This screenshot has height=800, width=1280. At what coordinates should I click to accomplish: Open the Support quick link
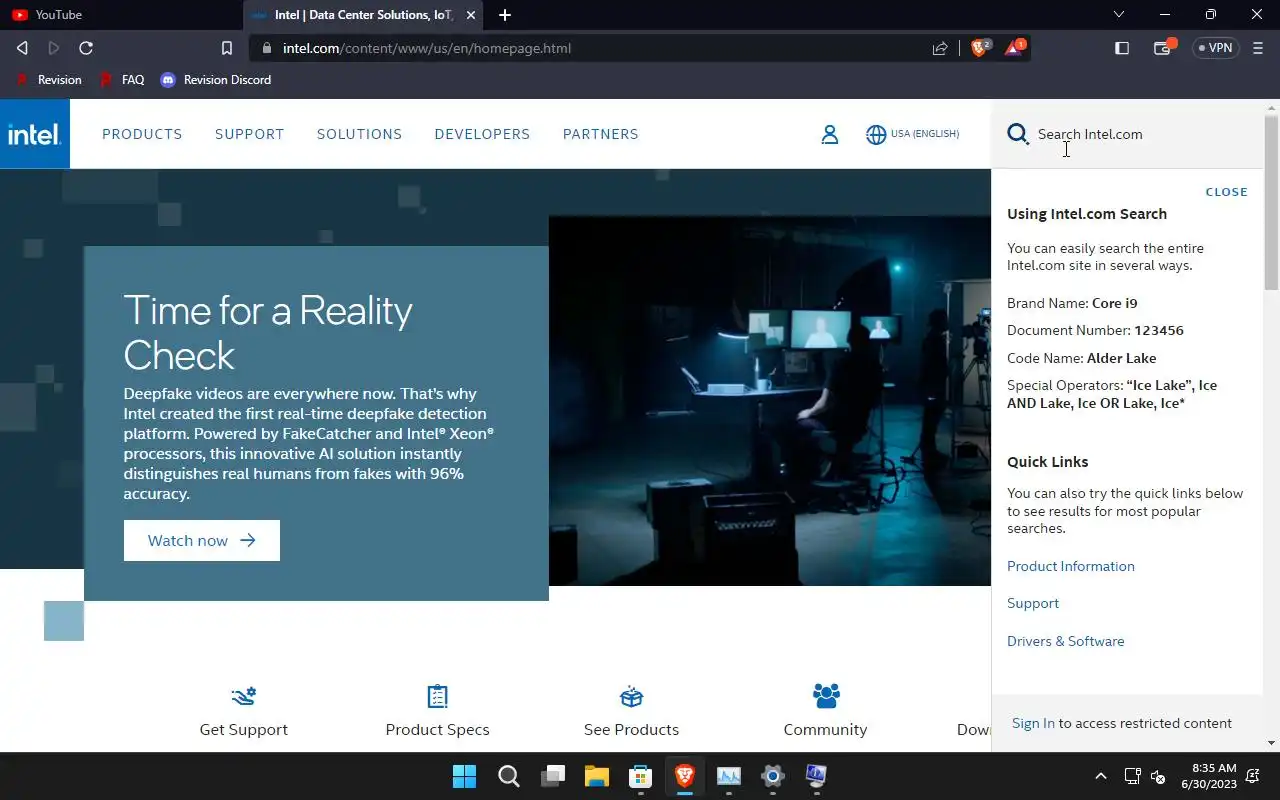click(x=1033, y=603)
